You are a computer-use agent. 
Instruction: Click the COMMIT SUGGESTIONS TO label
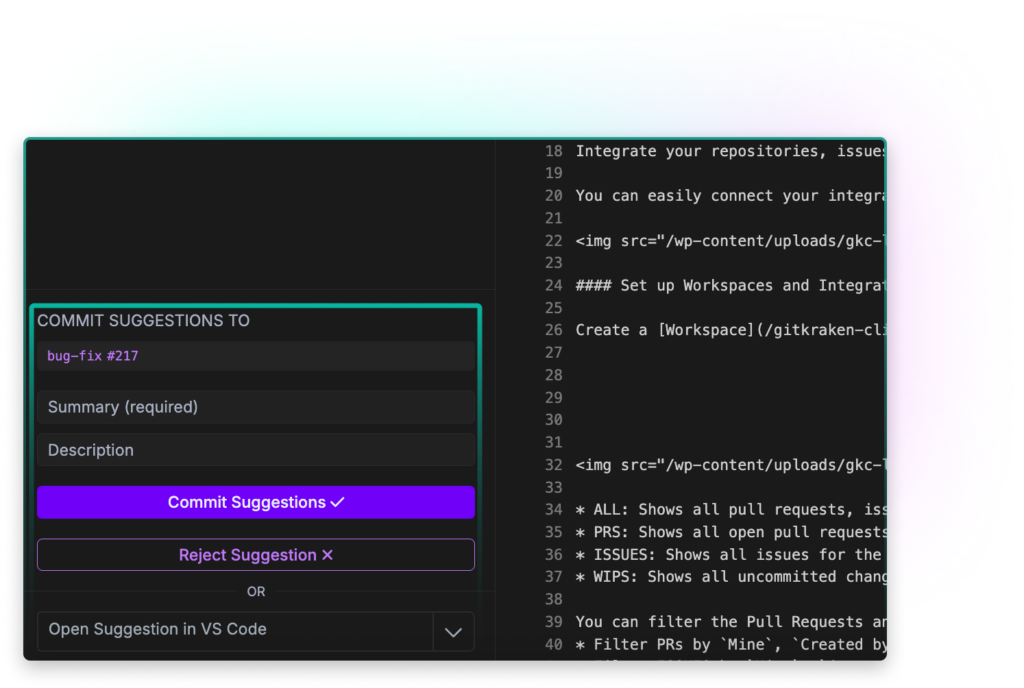click(143, 321)
